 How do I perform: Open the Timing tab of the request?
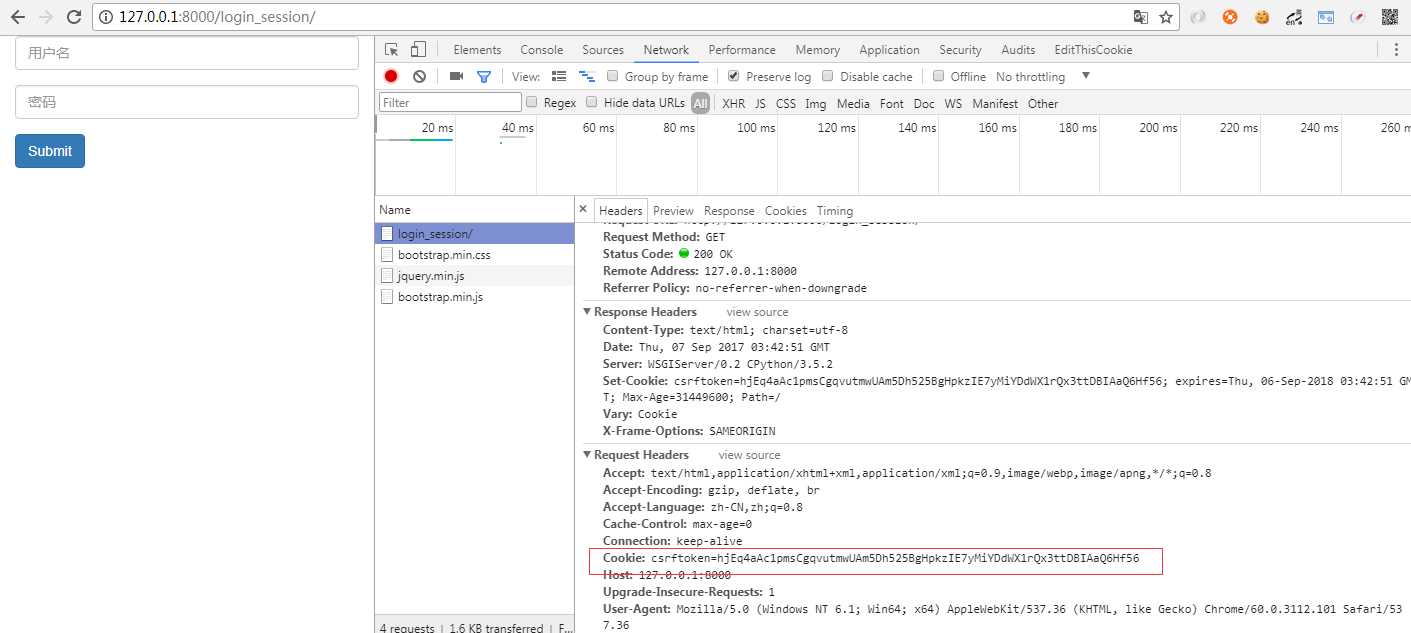pos(835,211)
